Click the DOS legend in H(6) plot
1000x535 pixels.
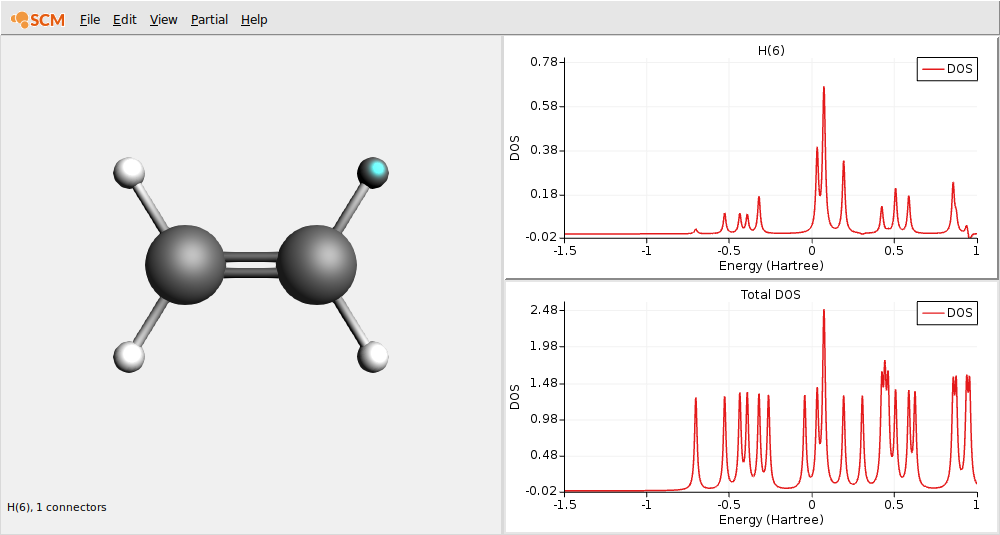(946, 69)
